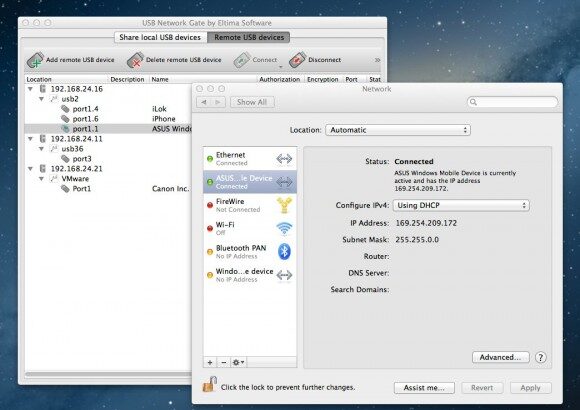
Task: Select the port1.4 iLok row
Action: point(108,109)
